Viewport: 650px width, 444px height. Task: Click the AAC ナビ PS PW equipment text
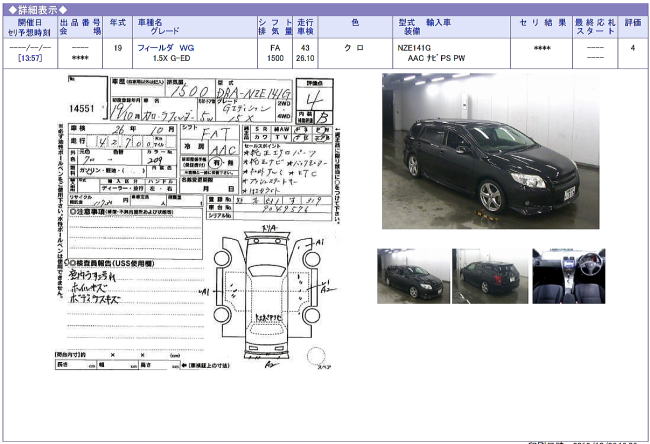click(x=437, y=58)
